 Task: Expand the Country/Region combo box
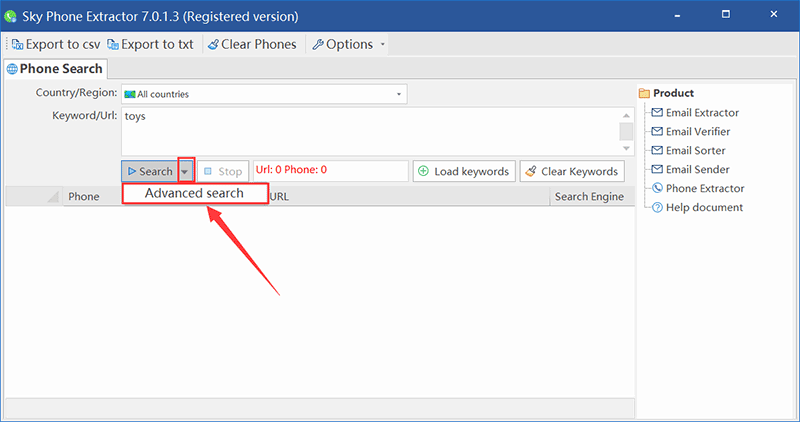pyautogui.click(x=399, y=94)
